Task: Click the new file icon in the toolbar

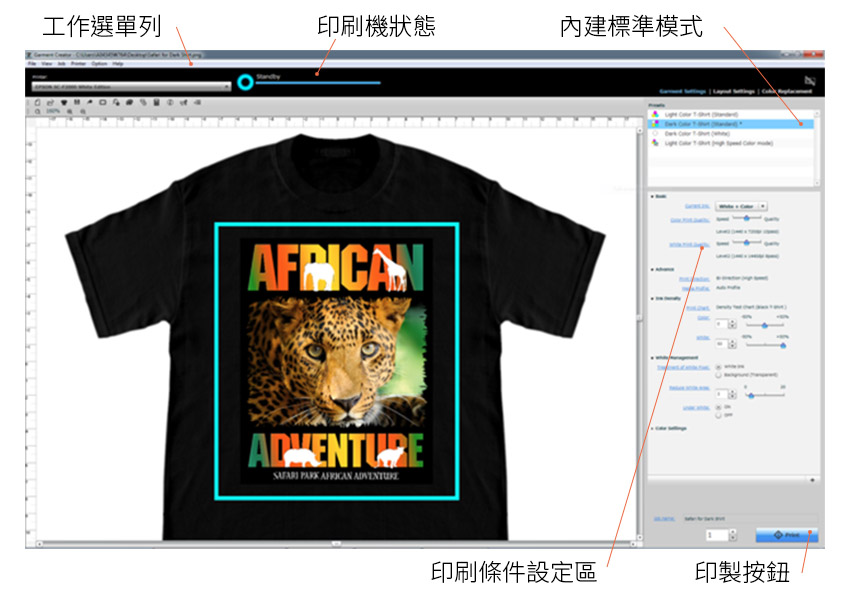Action: (x=37, y=101)
